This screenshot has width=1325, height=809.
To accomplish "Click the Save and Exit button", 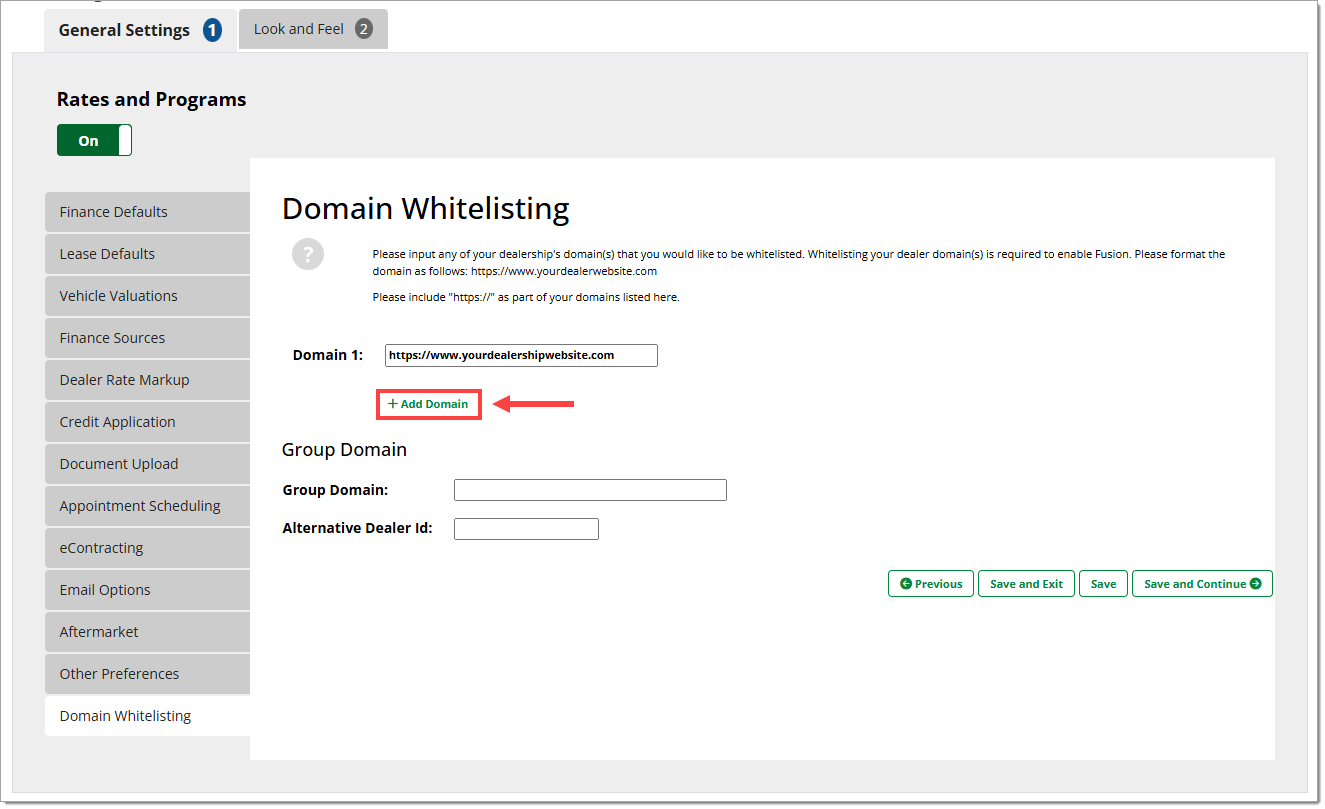I will tap(1026, 584).
